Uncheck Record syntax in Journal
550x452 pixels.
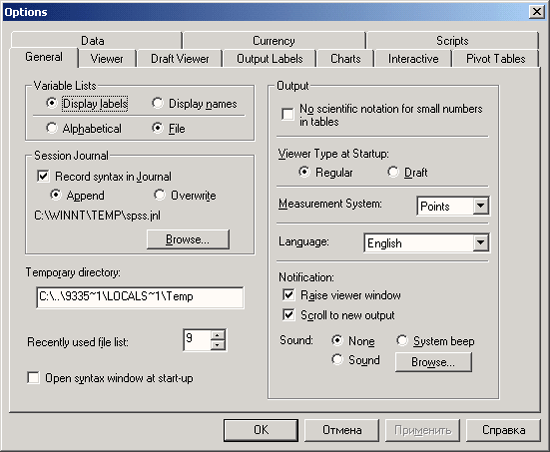click(x=43, y=176)
